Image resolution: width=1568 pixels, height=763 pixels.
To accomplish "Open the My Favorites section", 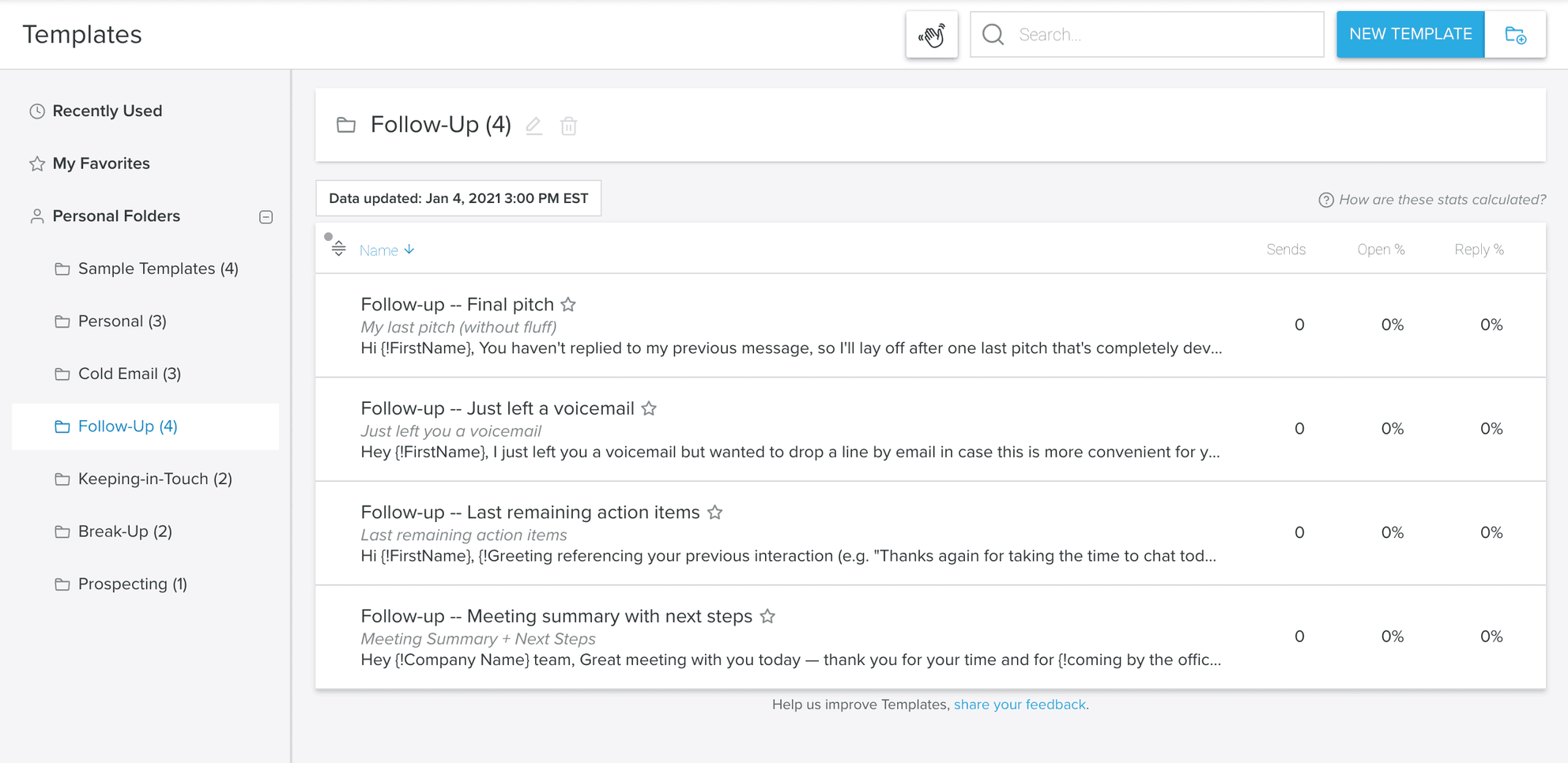I will pos(101,163).
